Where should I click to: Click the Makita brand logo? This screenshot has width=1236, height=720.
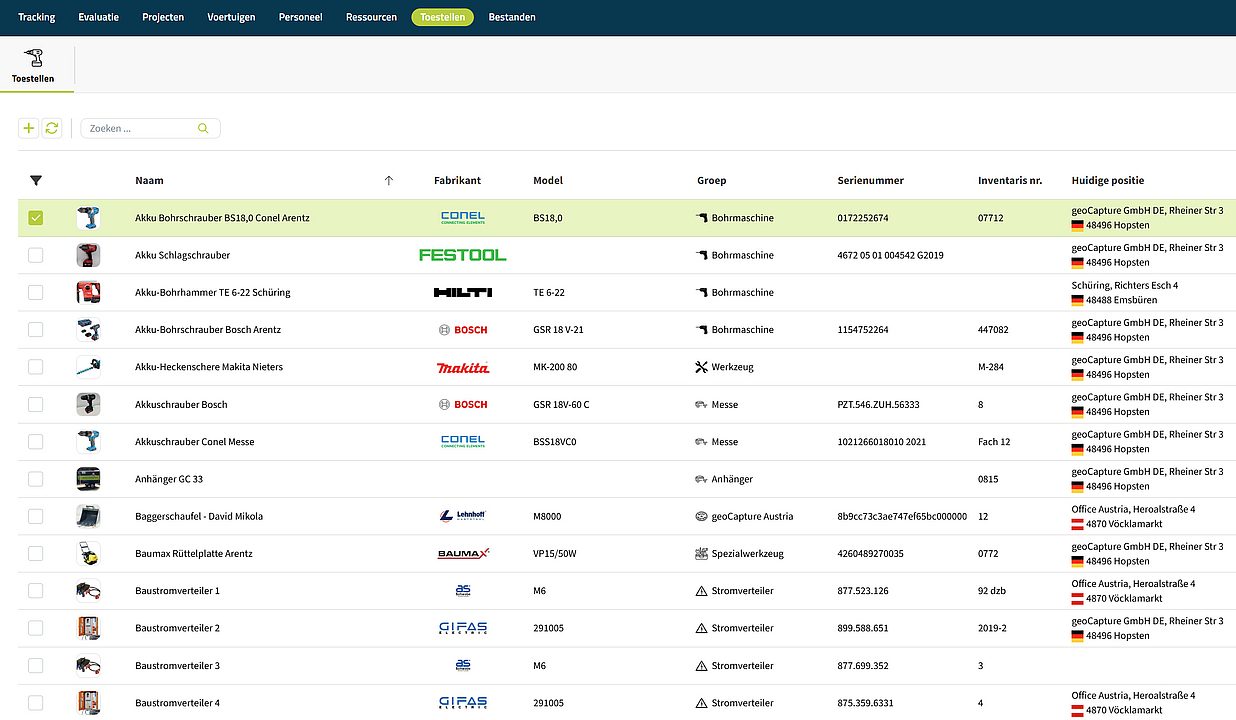462,367
